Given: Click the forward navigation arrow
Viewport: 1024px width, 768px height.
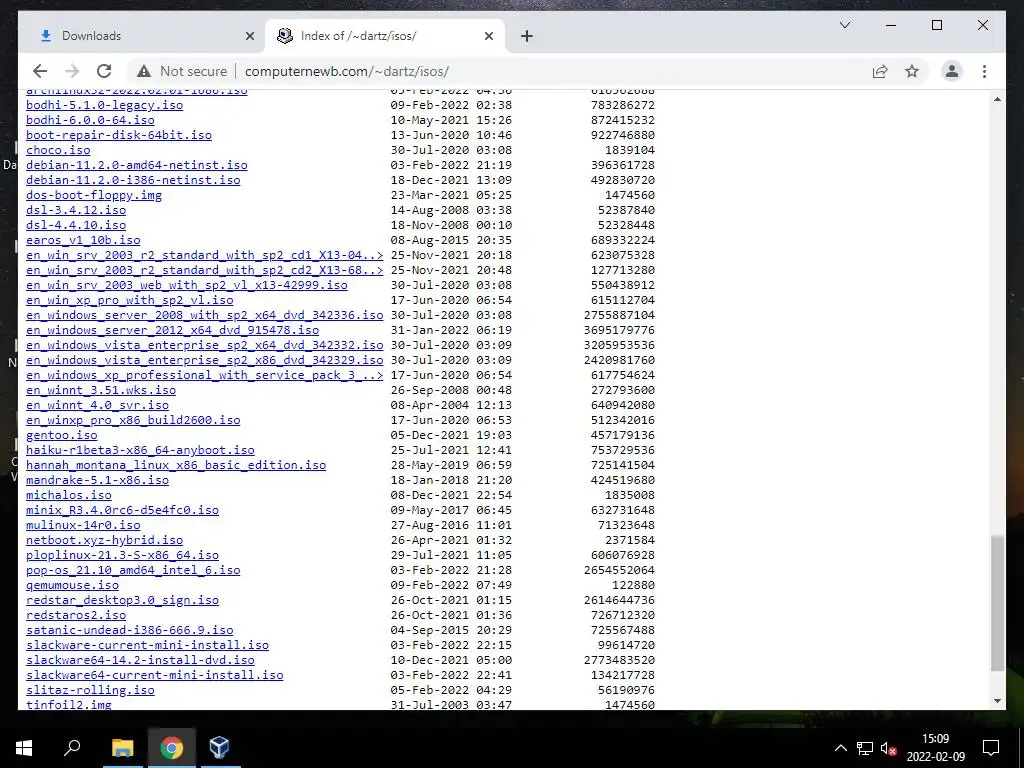Looking at the screenshot, I should click(72, 71).
